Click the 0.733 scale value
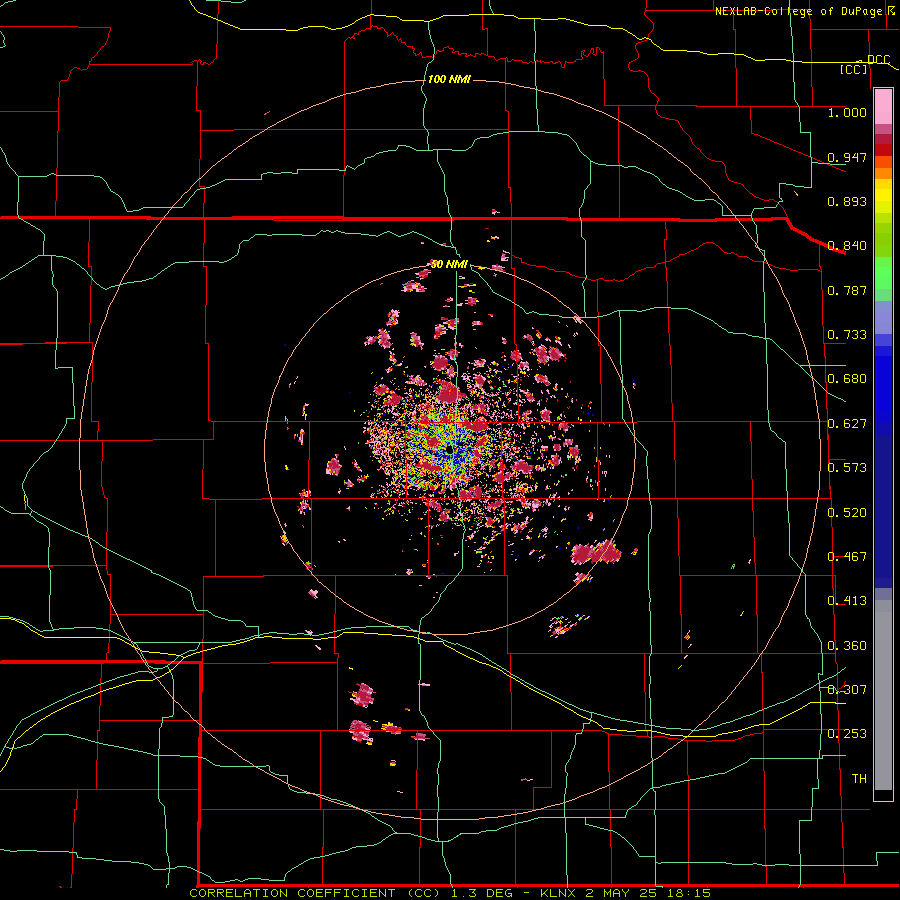The image size is (900, 900). coord(847,335)
